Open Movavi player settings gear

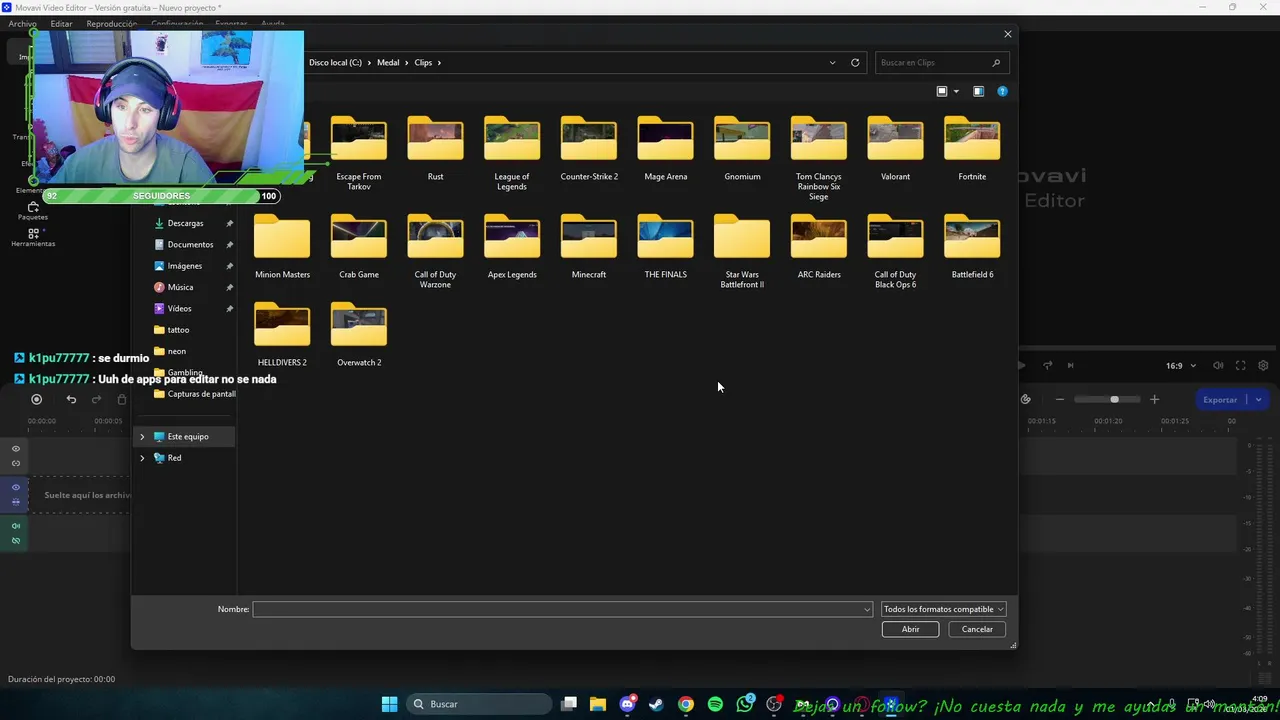click(x=1263, y=365)
